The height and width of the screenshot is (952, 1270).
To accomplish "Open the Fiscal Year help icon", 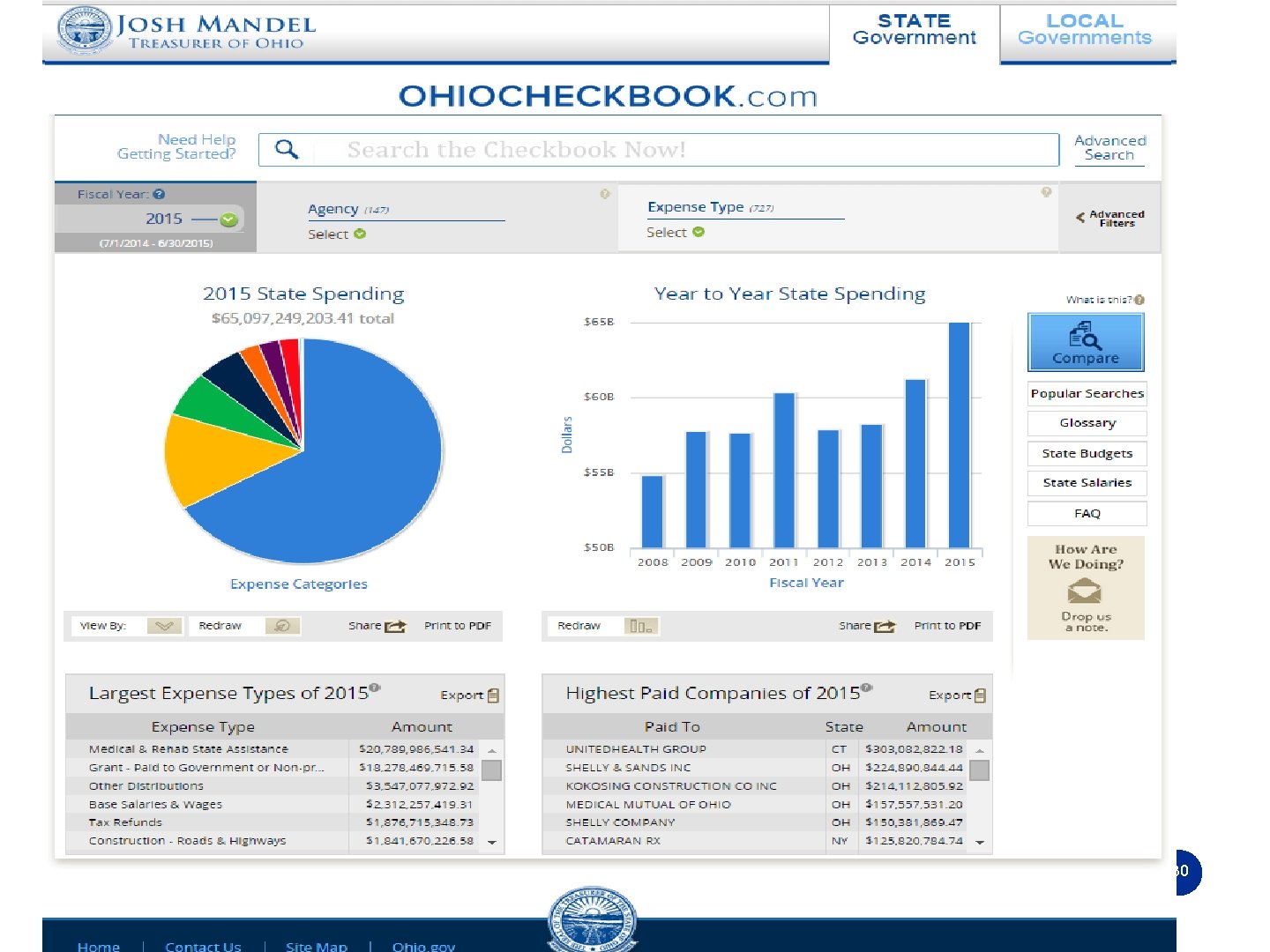I will [x=159, y=194].
